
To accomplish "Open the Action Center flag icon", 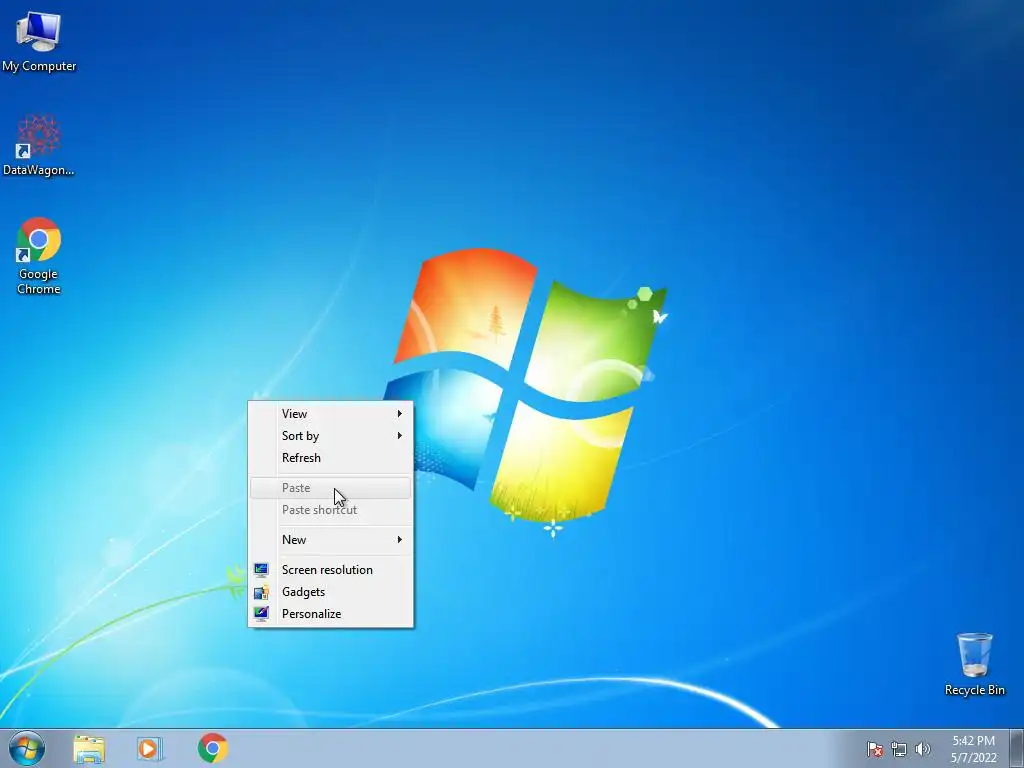I will [x=874, y=749].
